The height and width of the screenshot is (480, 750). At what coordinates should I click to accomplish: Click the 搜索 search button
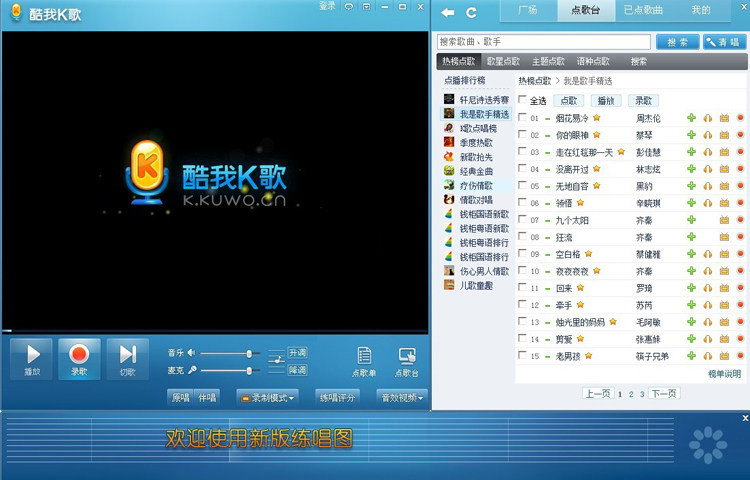coord(677,42)
